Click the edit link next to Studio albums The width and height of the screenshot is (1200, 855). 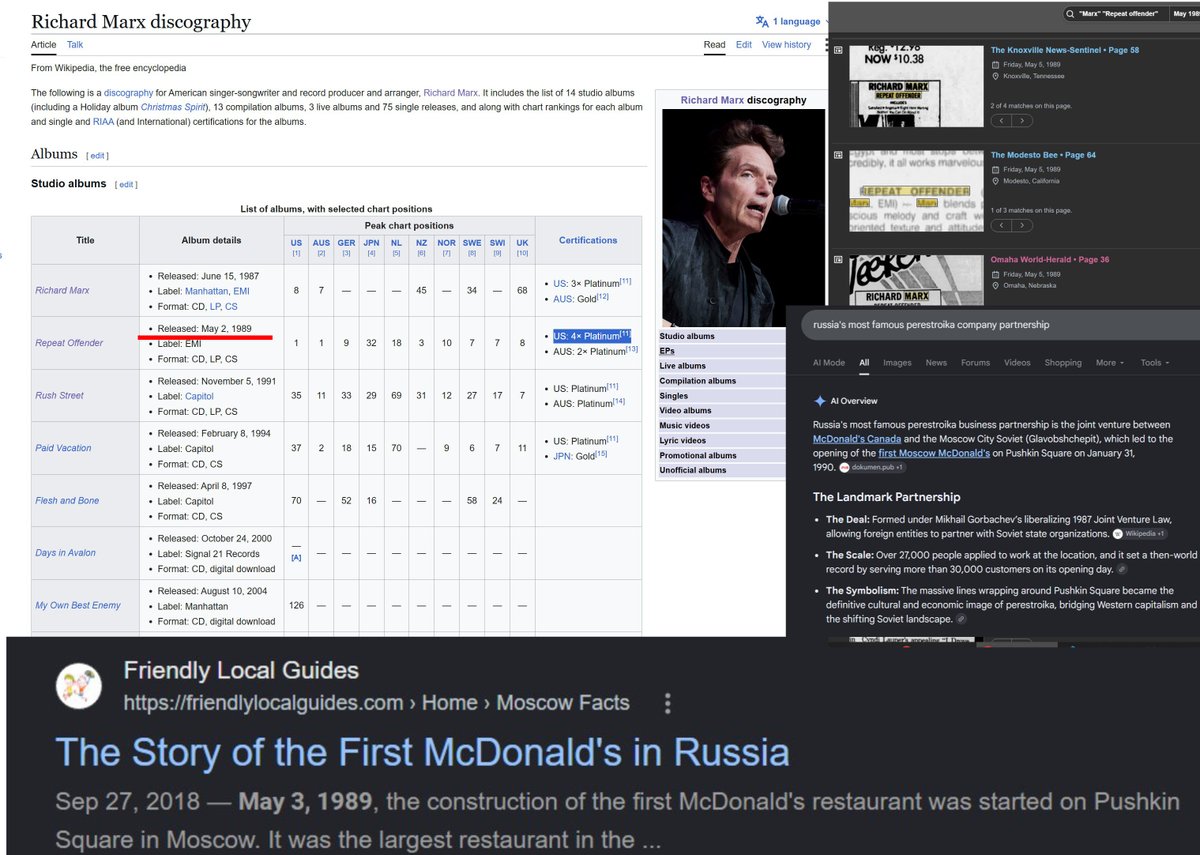click(126, 185)
